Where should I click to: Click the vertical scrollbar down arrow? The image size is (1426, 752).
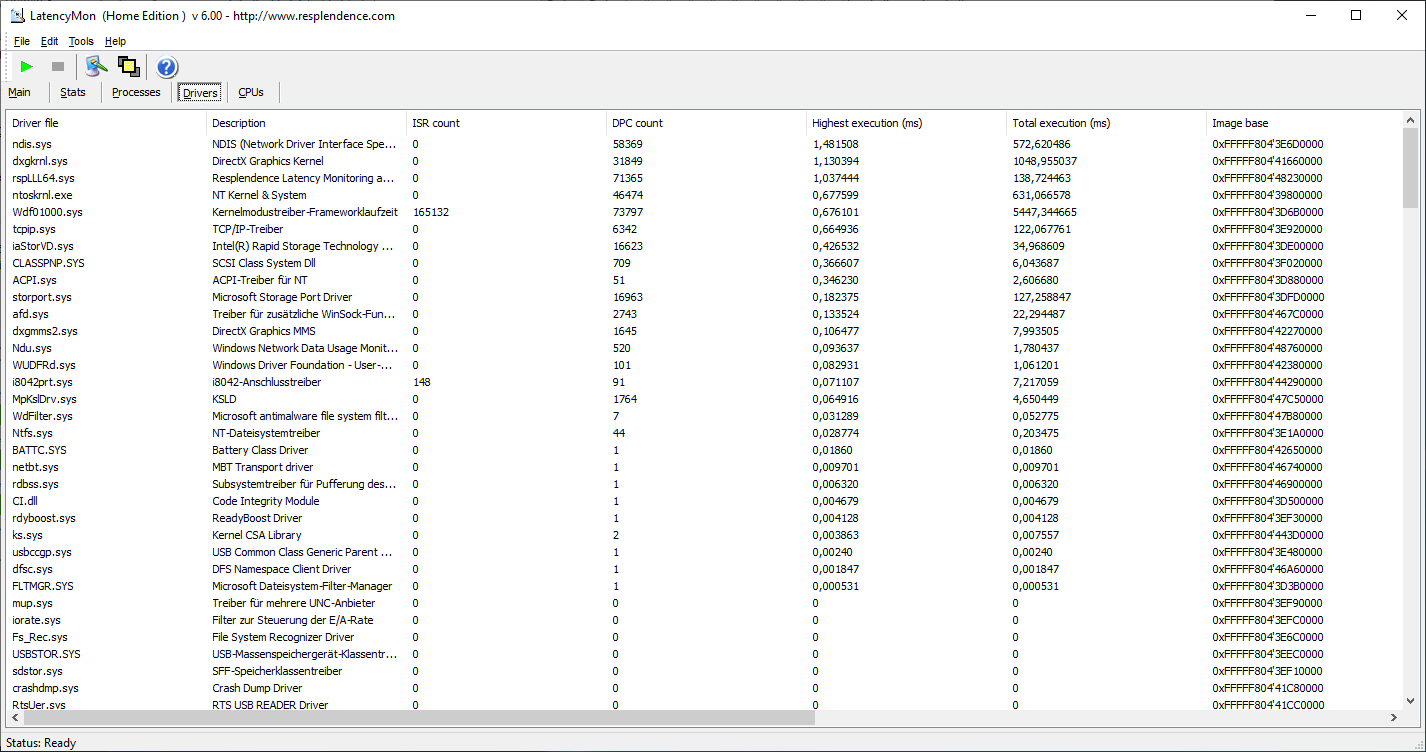pos(1411,701)
